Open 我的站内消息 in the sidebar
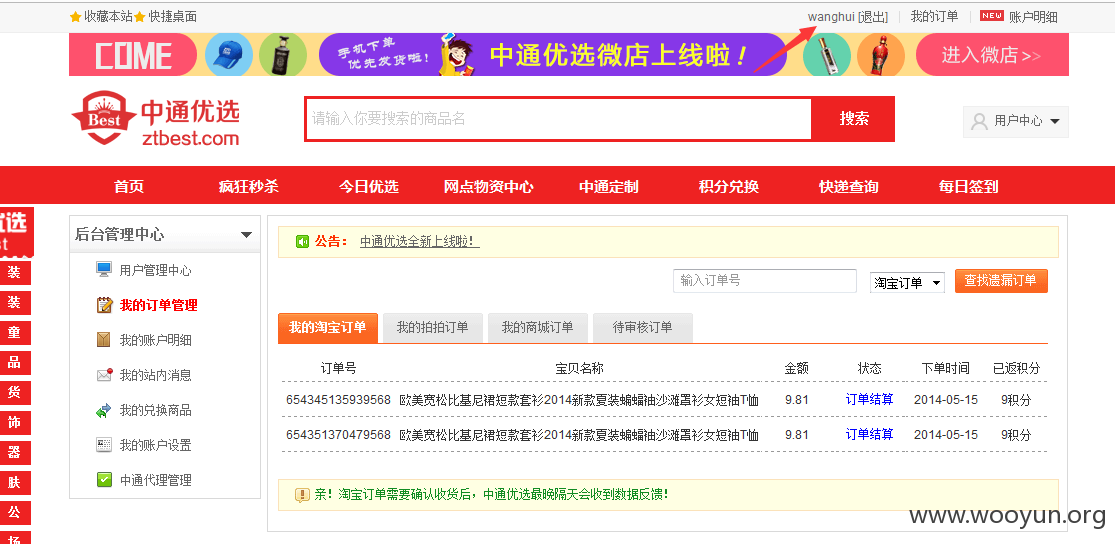The width and height of the screenshot is (1115, 544). pyautogui.click(x=156, y=375)
